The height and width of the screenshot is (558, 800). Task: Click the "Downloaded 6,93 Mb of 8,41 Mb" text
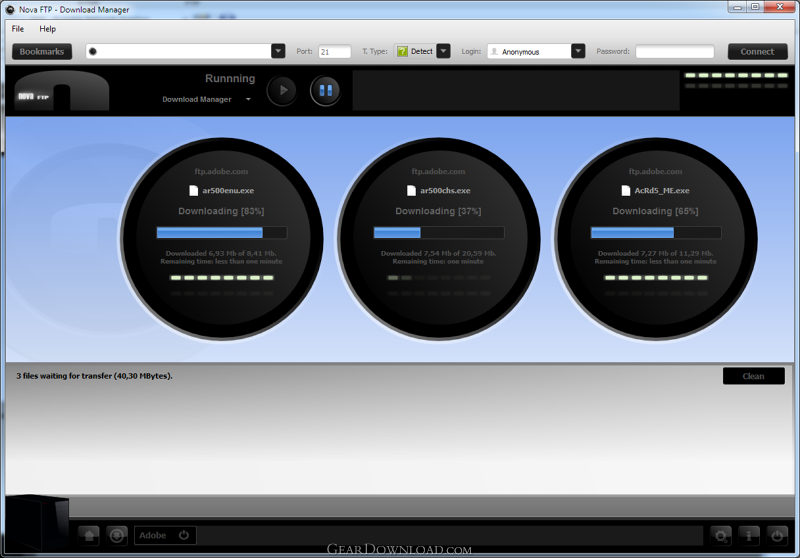221,253
